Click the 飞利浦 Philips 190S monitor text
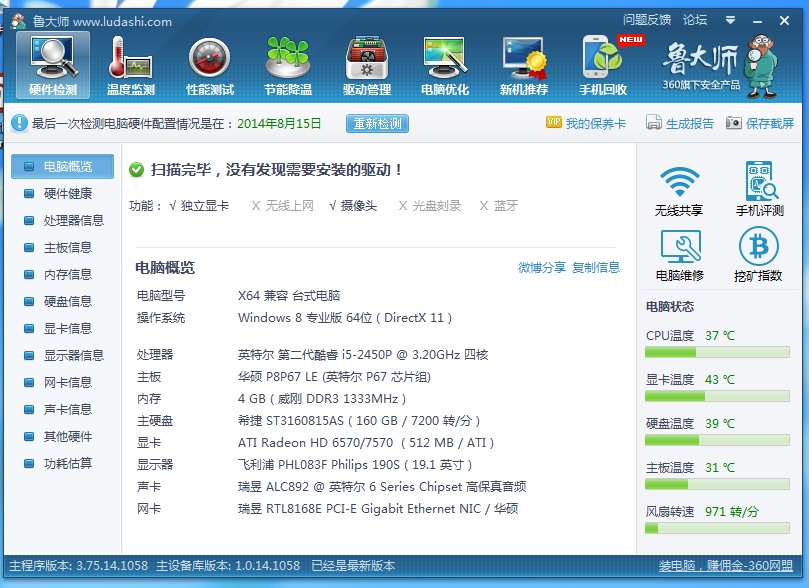Viewport: 809px width, 588px height. pos(355,465)
